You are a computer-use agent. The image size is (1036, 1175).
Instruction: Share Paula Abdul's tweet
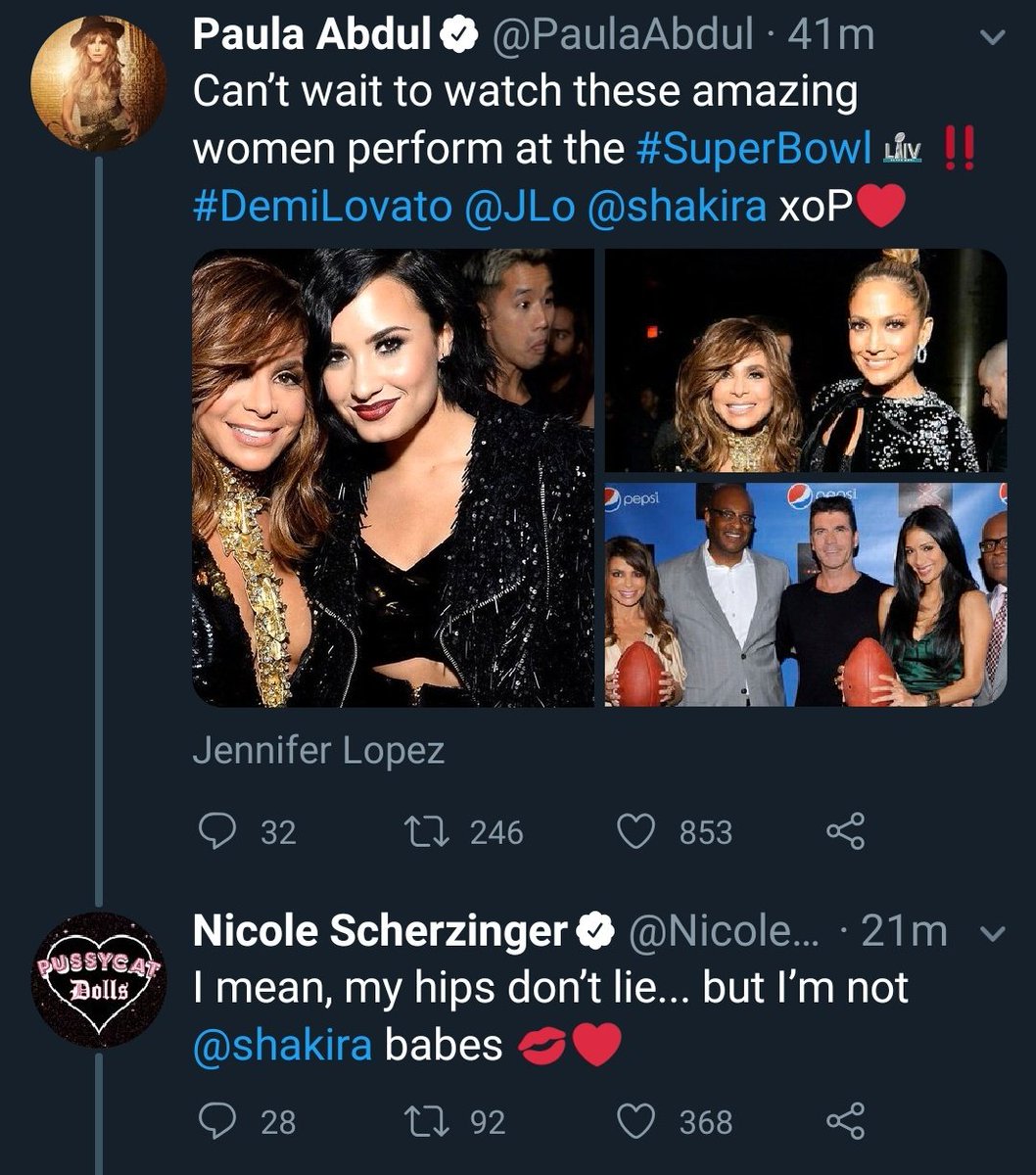point(846,832)
